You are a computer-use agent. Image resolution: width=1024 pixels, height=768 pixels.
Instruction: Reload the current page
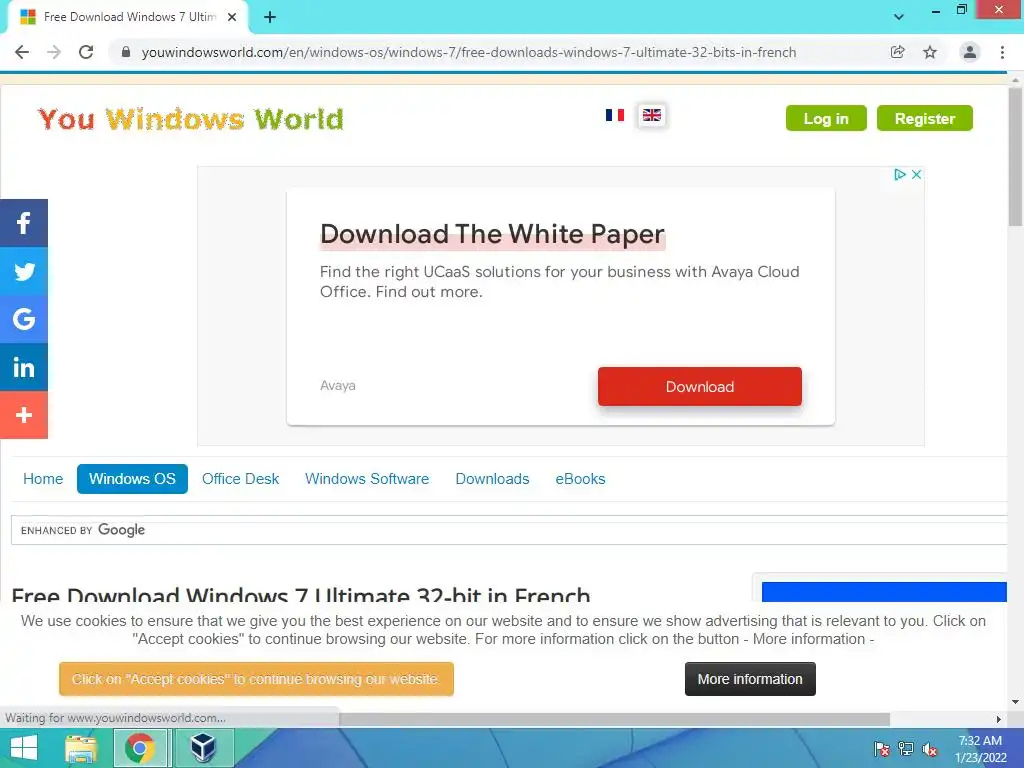tap(86, 52)
